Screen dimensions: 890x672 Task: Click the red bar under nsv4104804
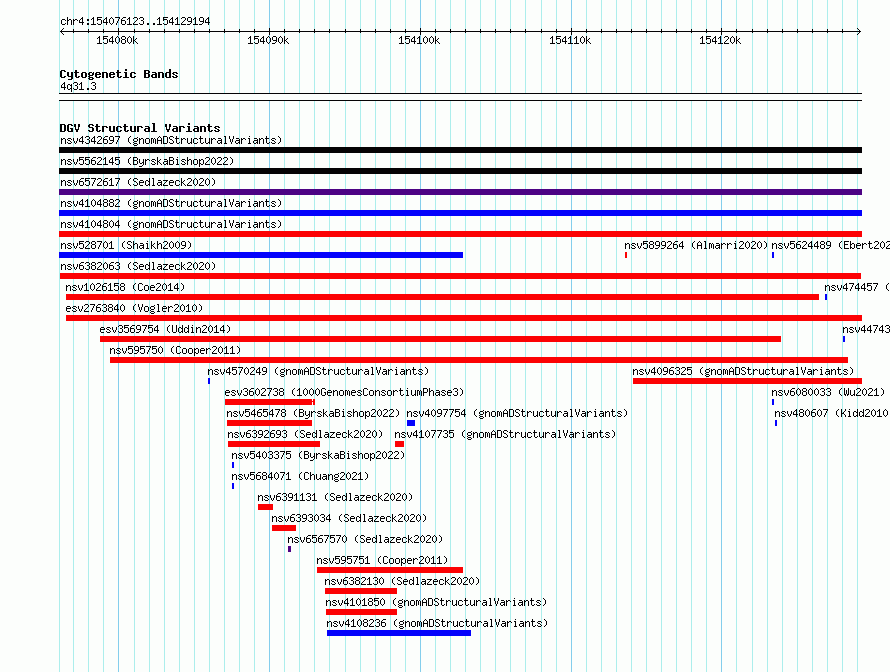(x=460, y=234)
